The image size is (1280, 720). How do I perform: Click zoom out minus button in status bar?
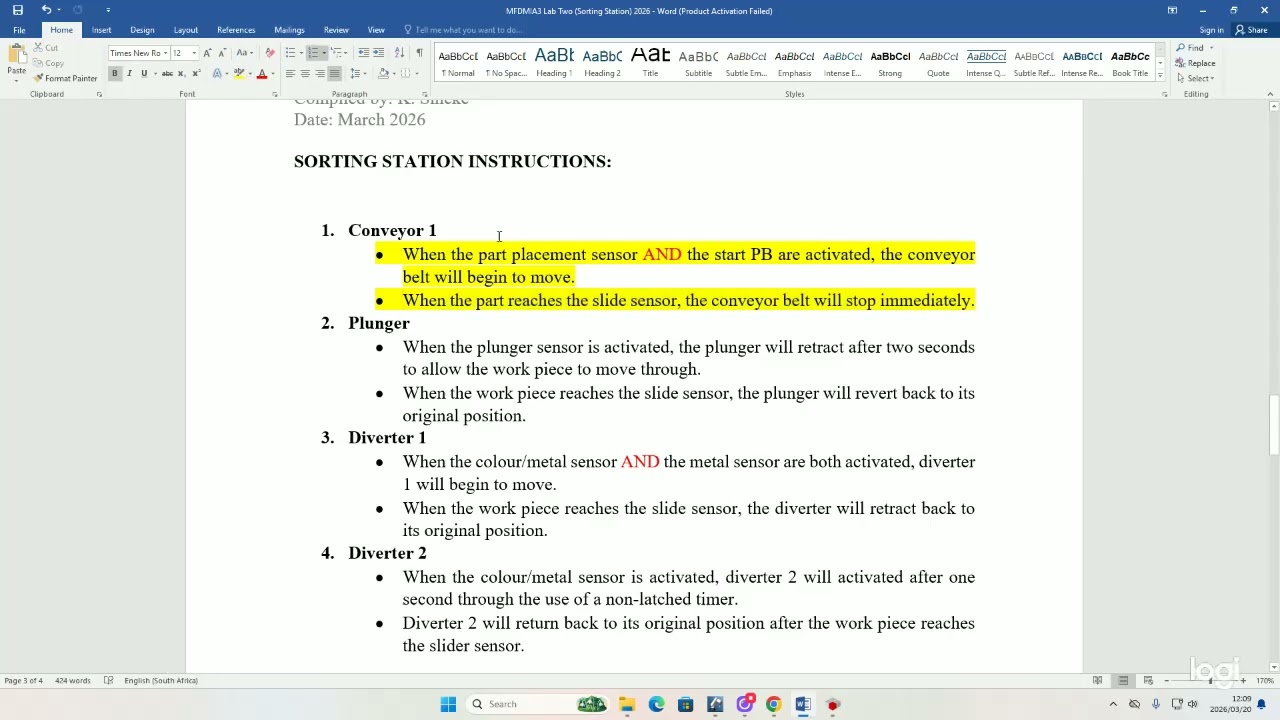point(1166,681)
